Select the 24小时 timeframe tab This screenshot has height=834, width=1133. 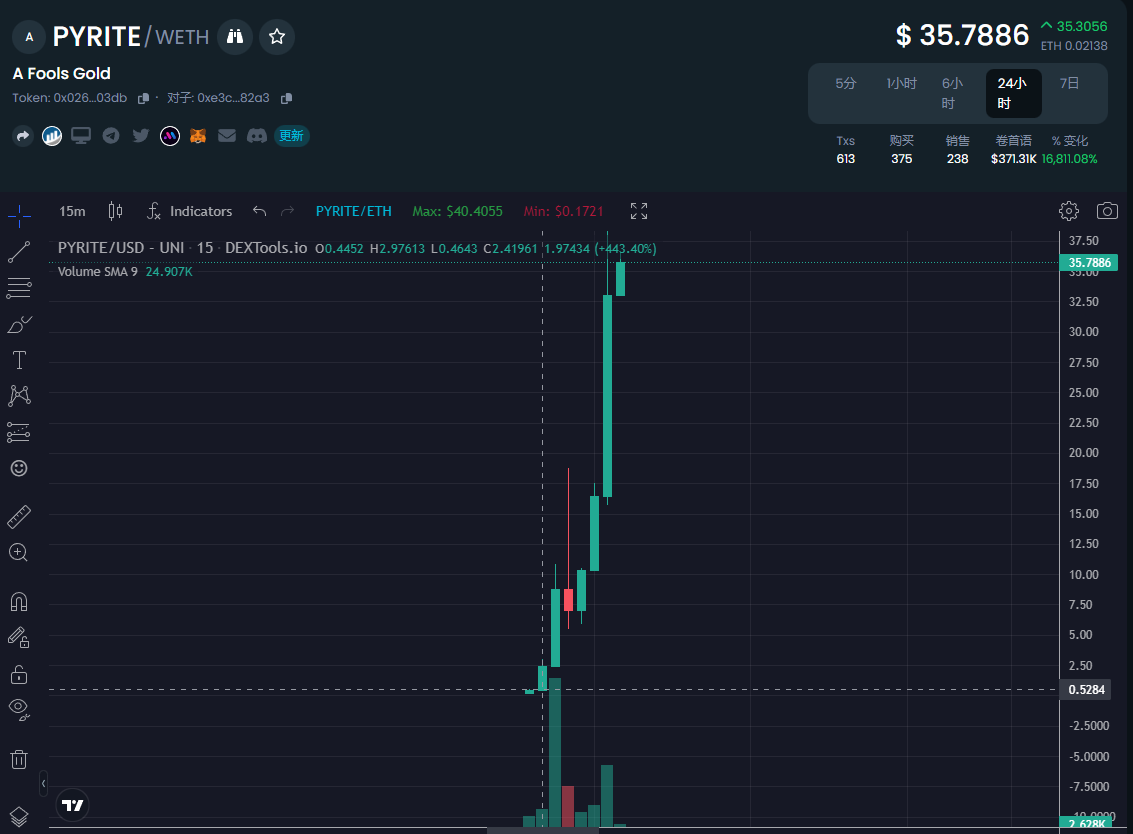(1013, 93)
